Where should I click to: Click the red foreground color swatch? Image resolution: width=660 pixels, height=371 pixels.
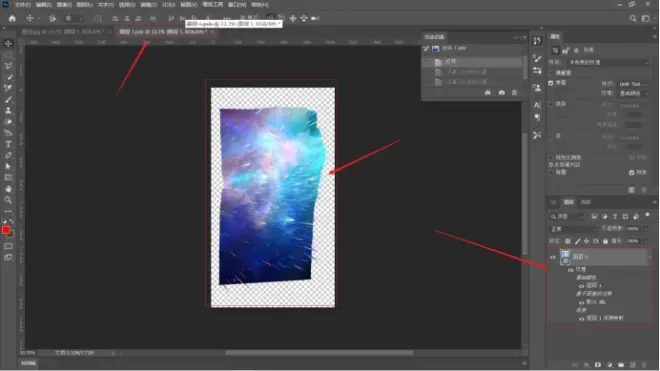(6, 230)
